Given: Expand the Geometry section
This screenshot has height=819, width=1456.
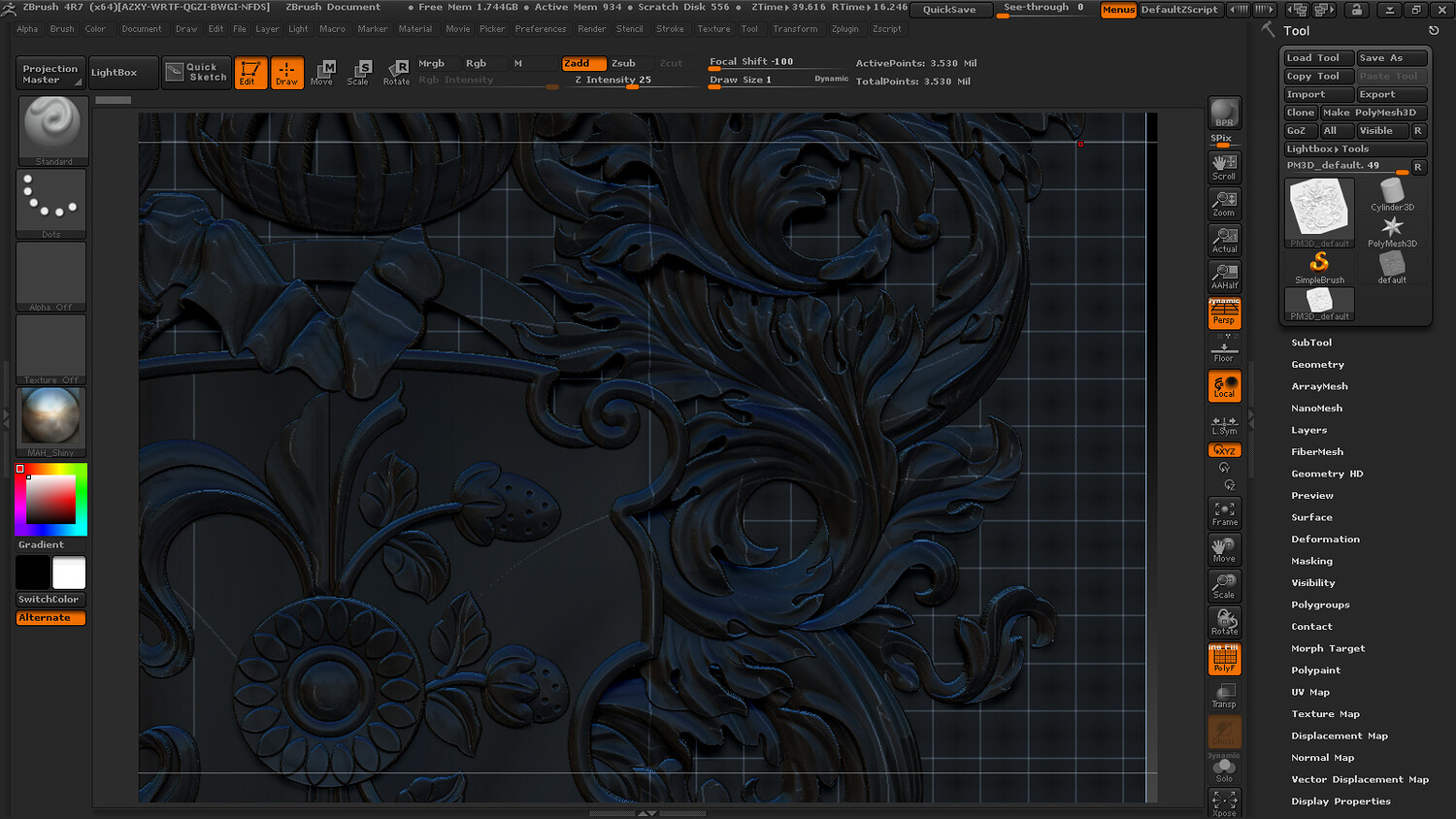Looking at the screenshot, I should pyautogui.click(x=1317, y=365).
